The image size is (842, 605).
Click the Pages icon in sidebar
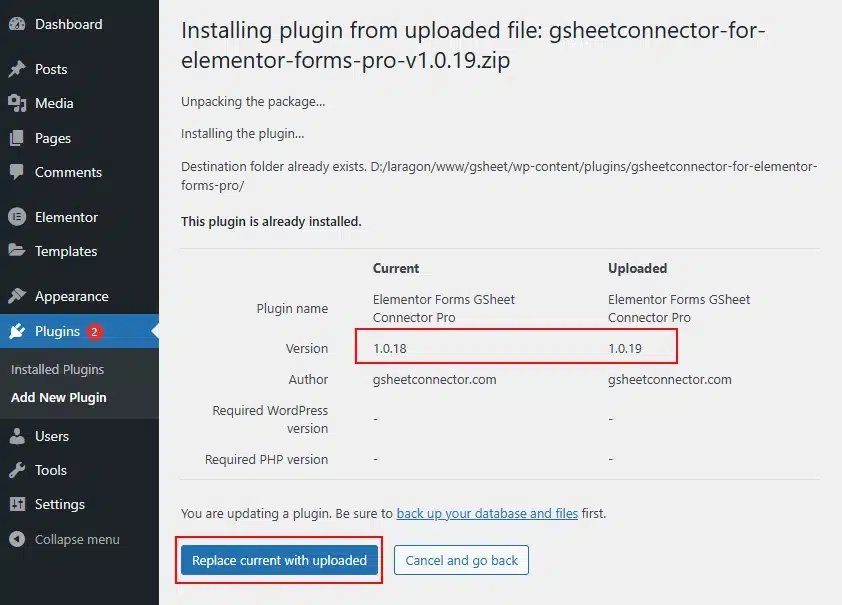coord(17,138)
